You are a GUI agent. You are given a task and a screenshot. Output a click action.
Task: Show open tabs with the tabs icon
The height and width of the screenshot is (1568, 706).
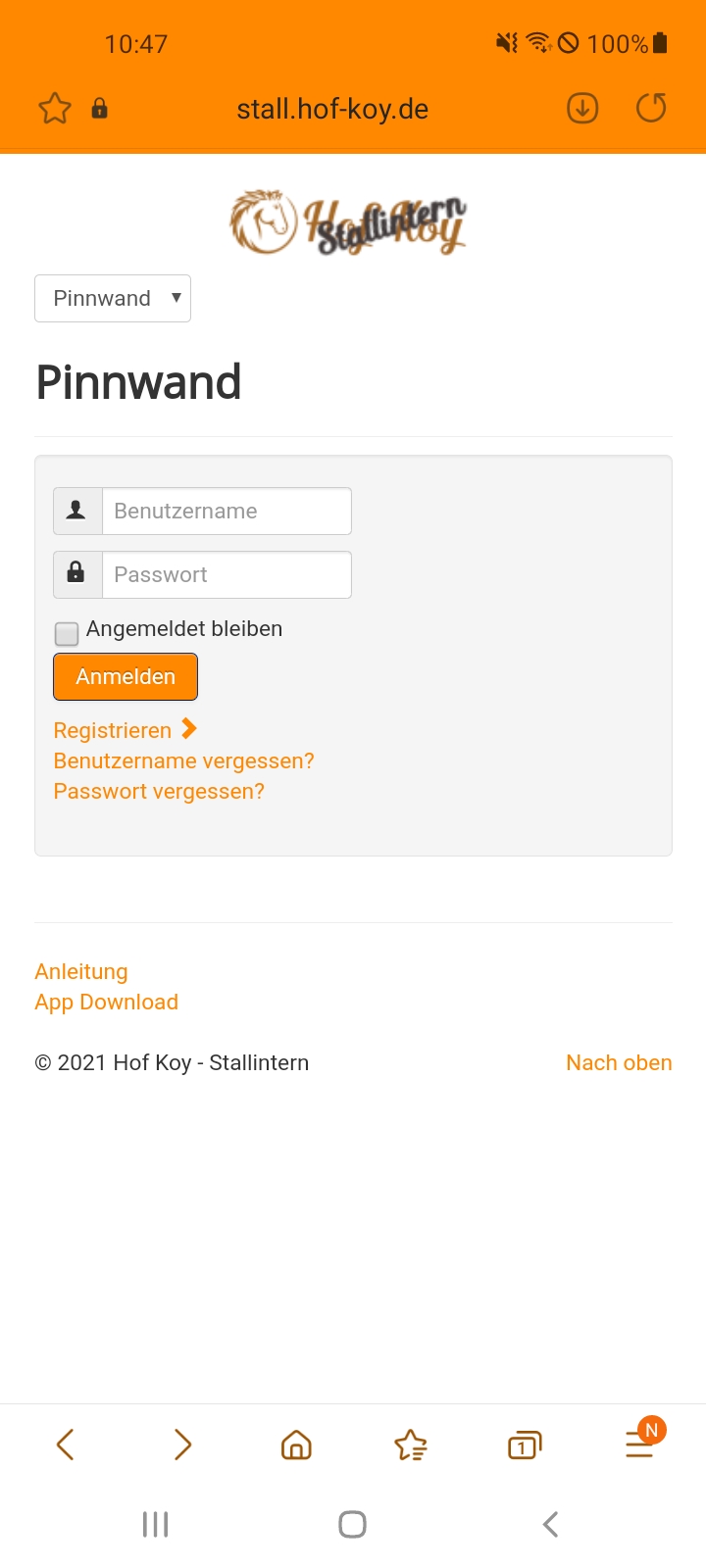click(525, 1445)
